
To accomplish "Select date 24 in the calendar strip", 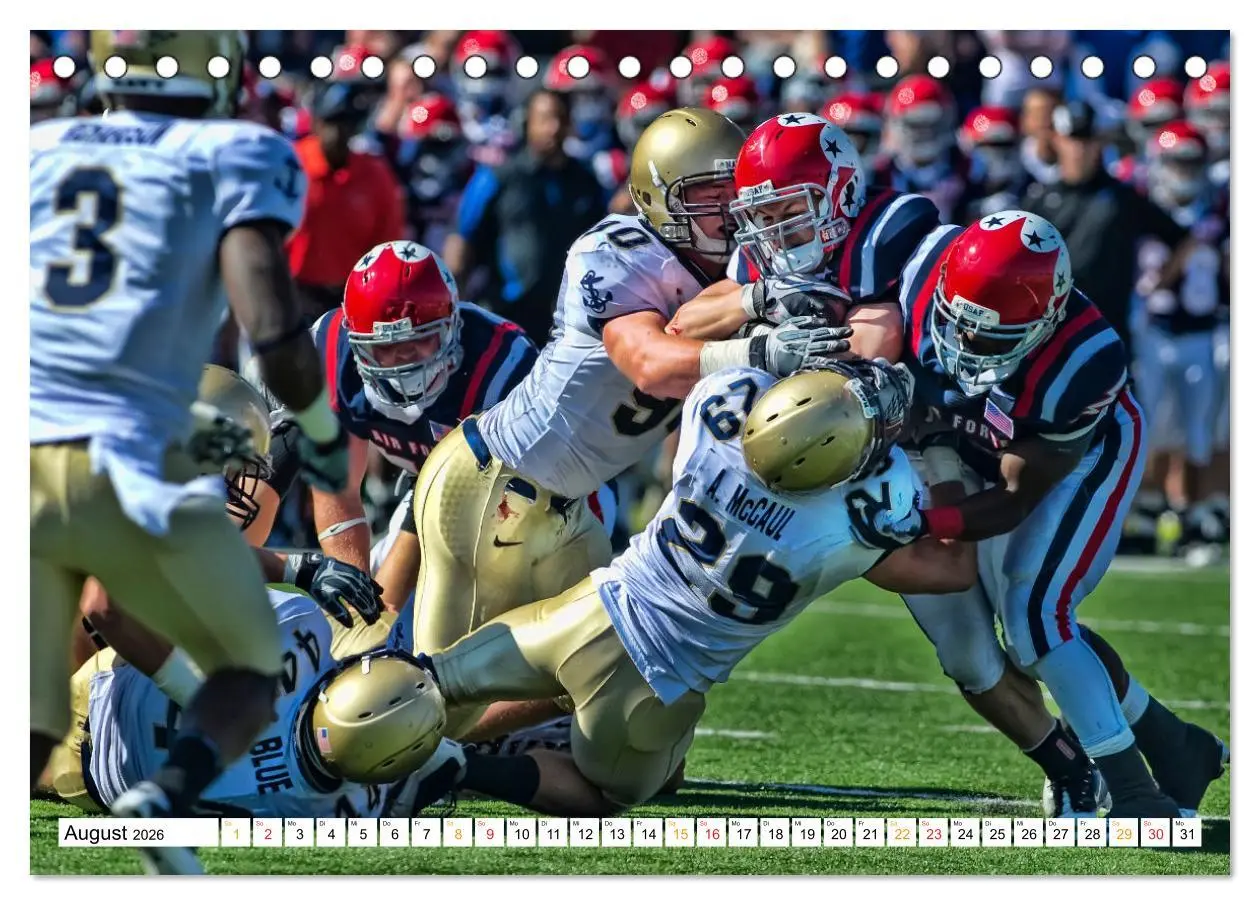I will pos(965,833).
